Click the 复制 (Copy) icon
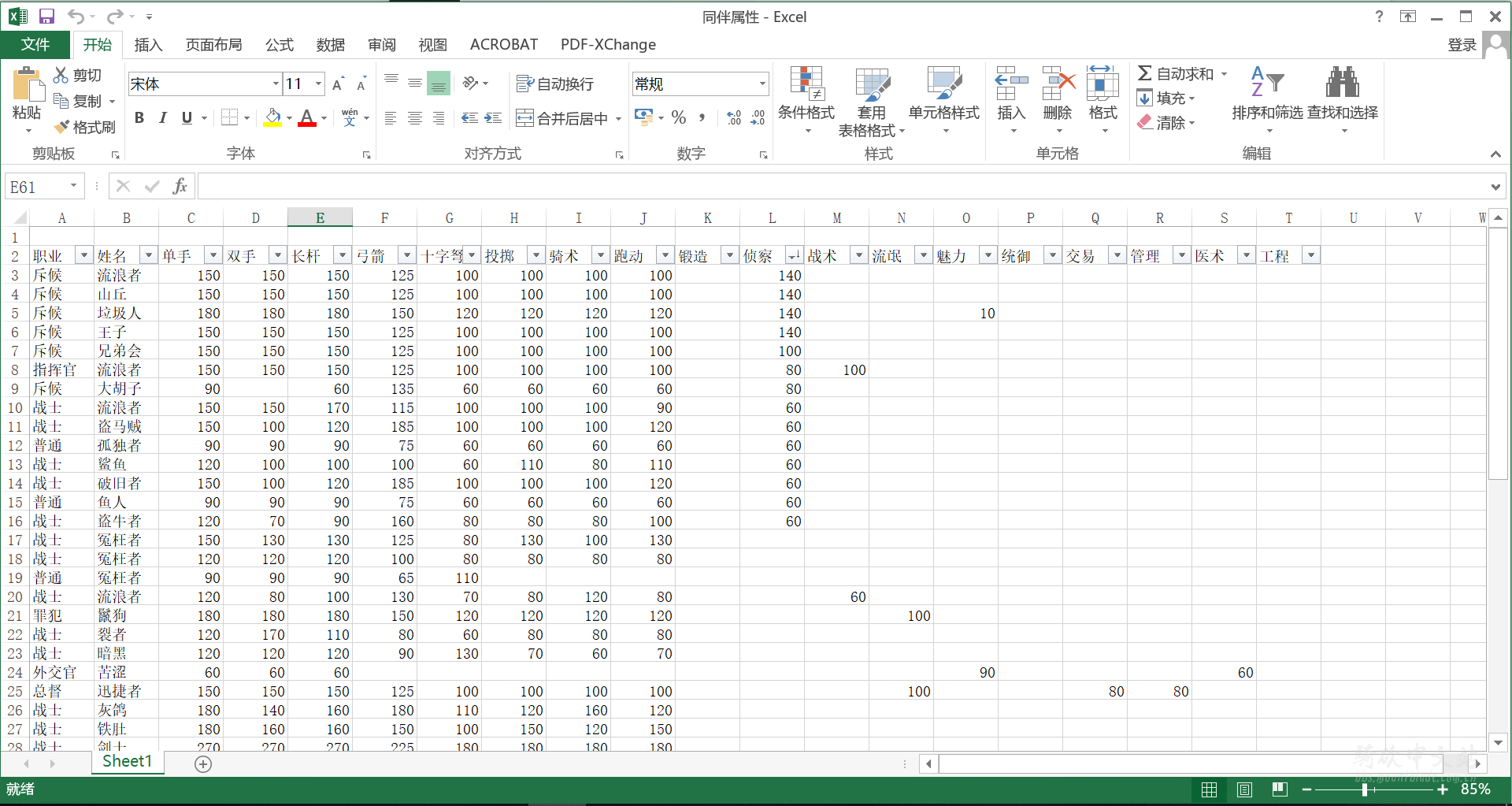This screenshot has width=1512, height=806. [x=61, y=100]
